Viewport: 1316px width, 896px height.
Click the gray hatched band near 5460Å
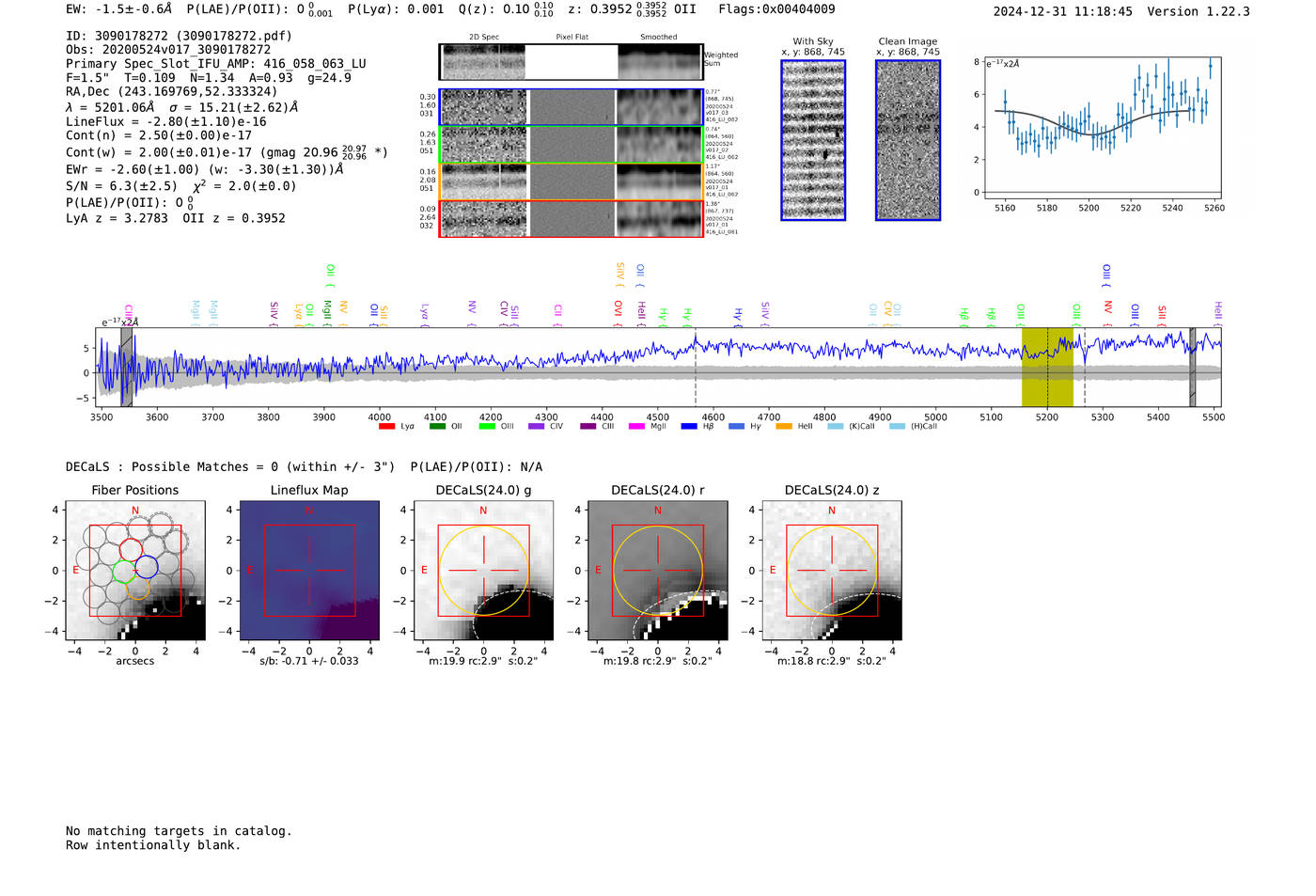click(1193, 367)
